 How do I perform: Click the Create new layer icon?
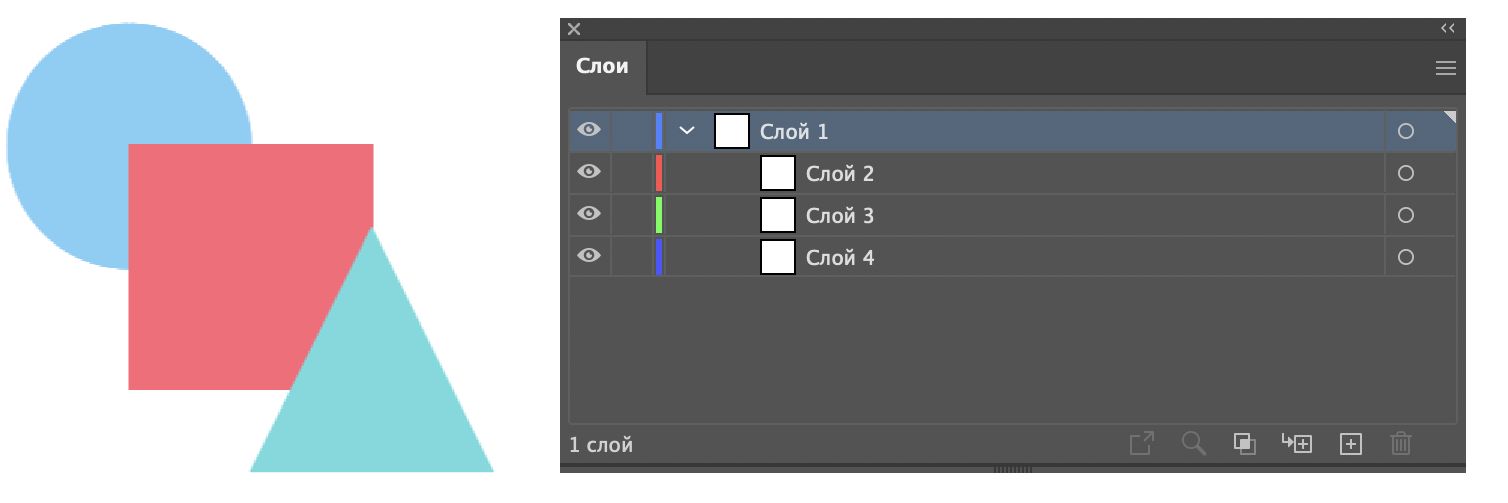[1351, 444]
